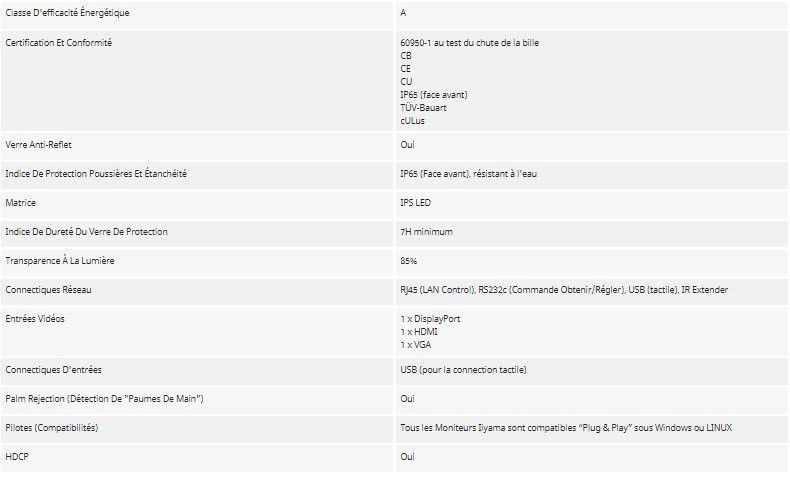Click 'Indice De Protection Poussières Et Étanchéité' label

click(x=96, y=174)
